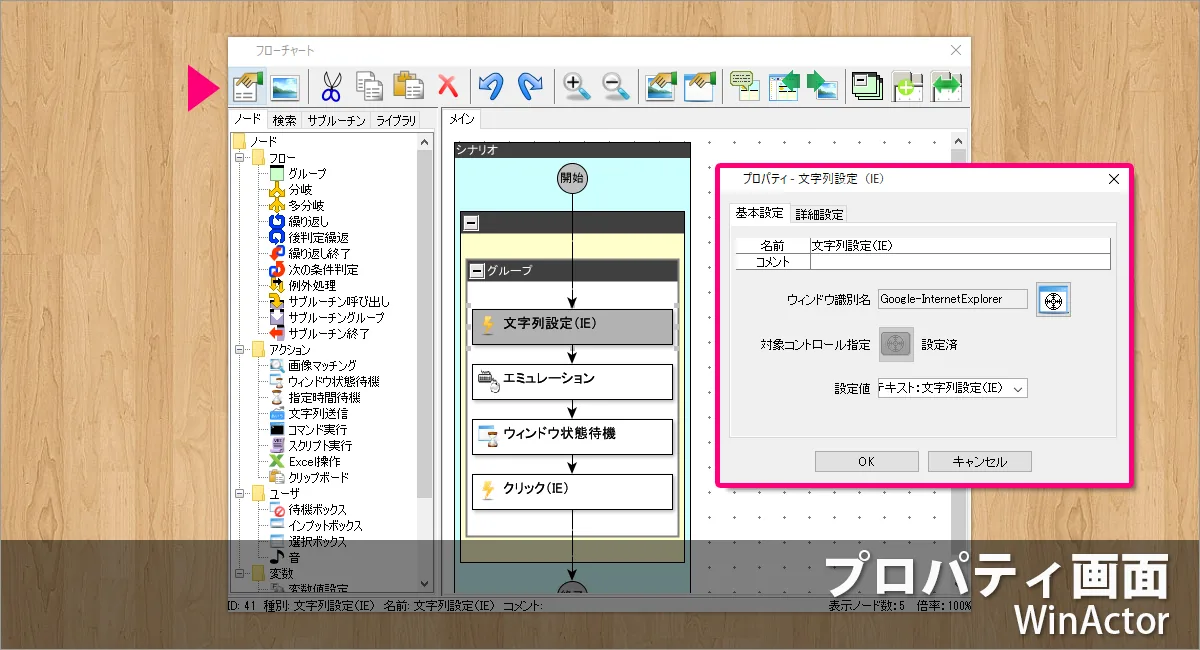Open the 基本設定 tab in properties
This screenshot has width=1200, height=650.
coord(760,212)
